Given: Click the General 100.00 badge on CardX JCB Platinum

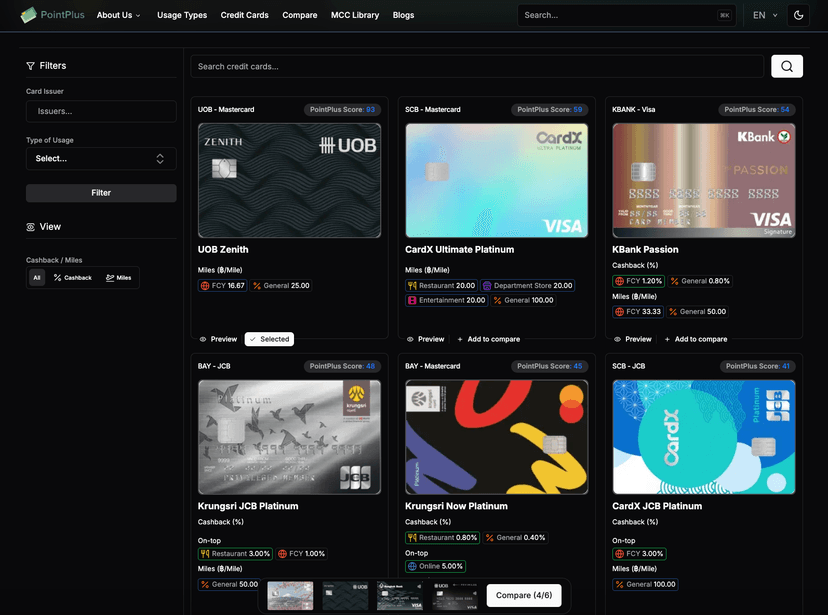Looking at the screenshot, I should [645, 584].
